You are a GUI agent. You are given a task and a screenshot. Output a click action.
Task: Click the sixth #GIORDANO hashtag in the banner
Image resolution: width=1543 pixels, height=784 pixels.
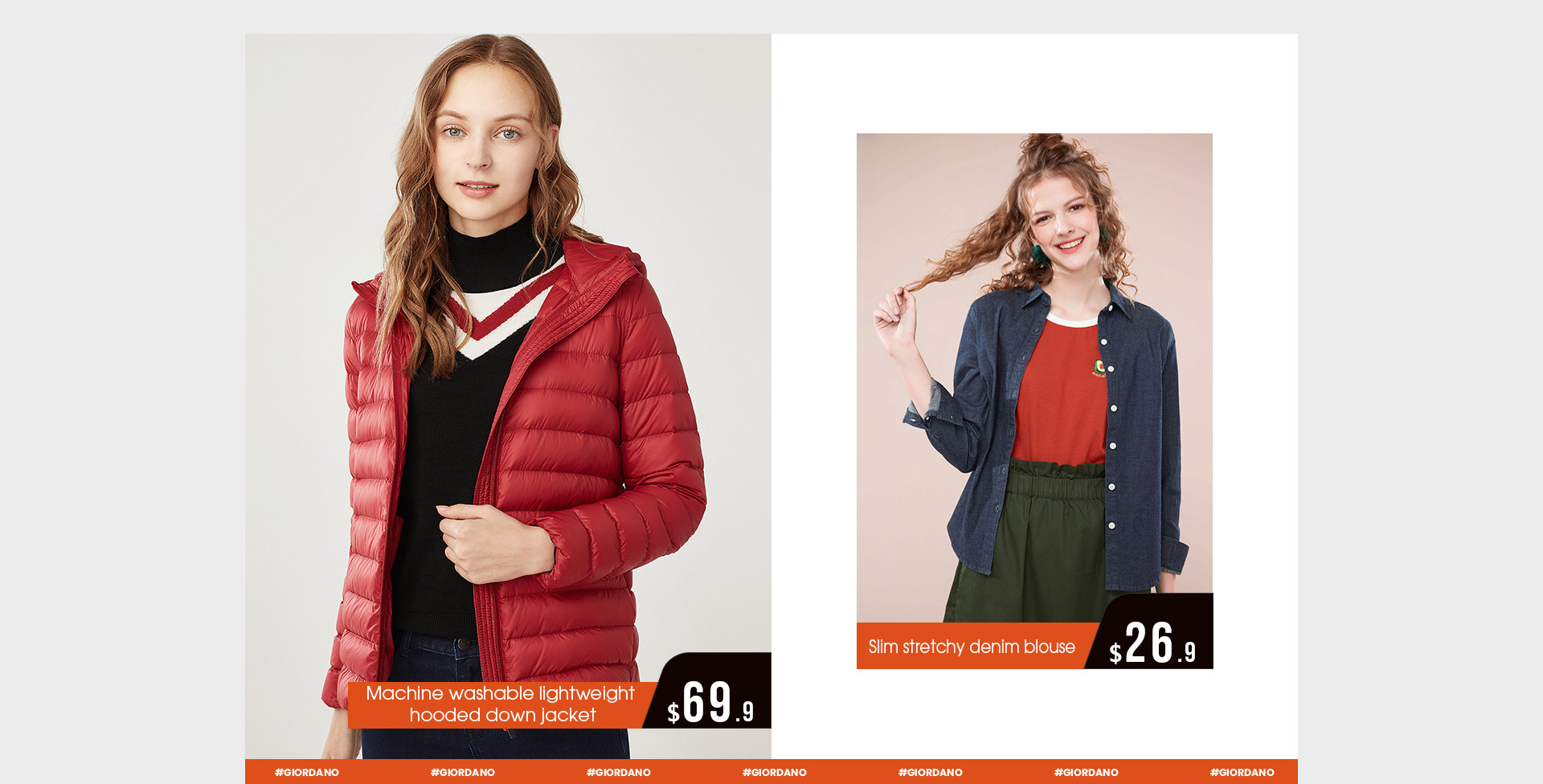pos(1087,772)
